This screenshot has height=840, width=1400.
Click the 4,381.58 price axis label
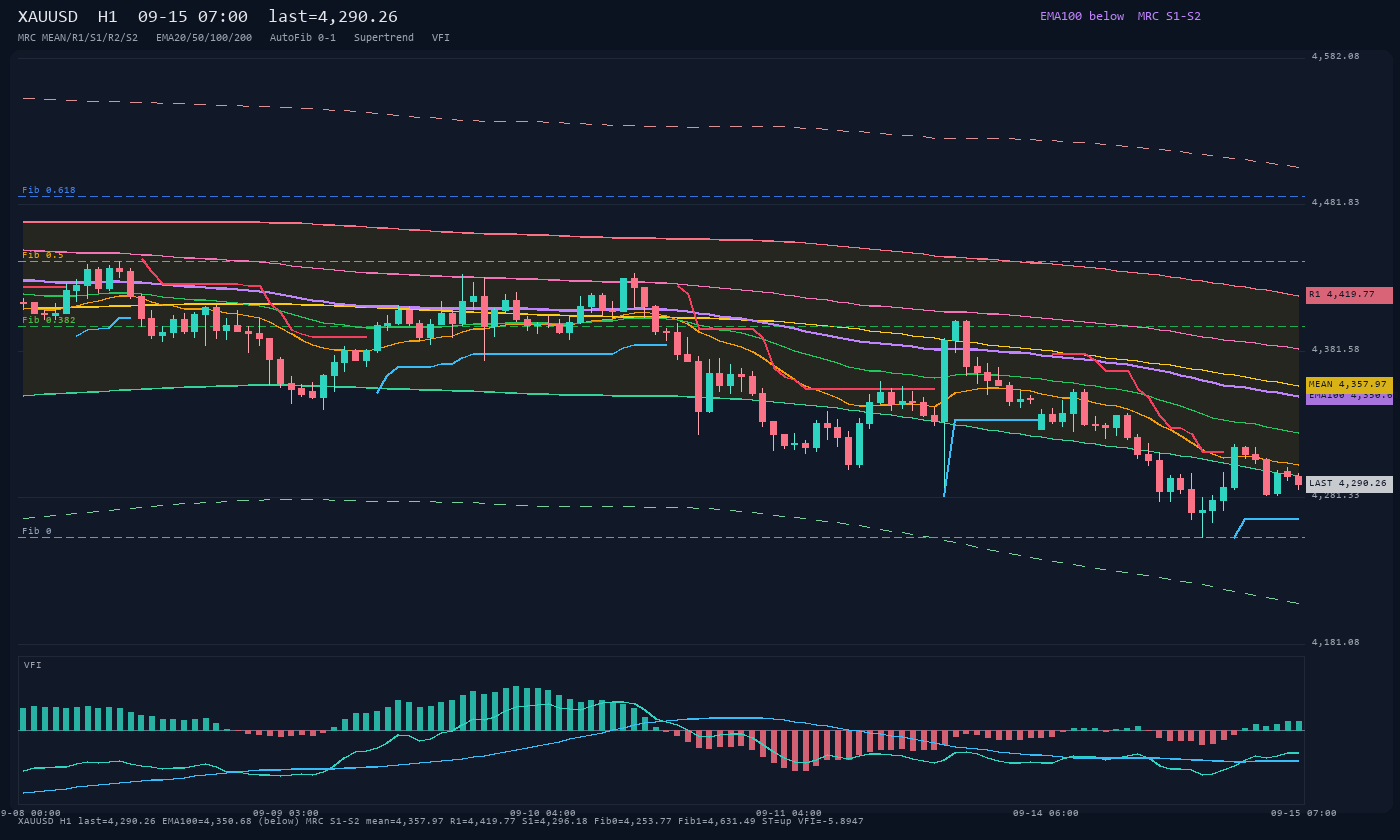coord(1335,349)
